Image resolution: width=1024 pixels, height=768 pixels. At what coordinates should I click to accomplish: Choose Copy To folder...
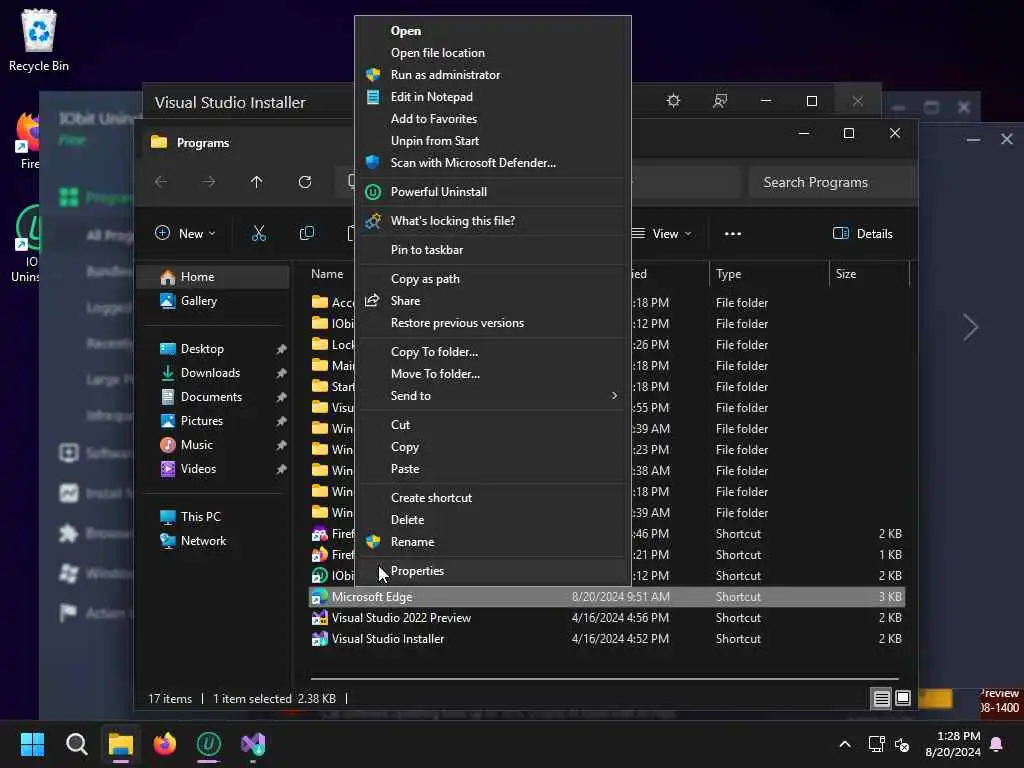[x=434, y=352]
